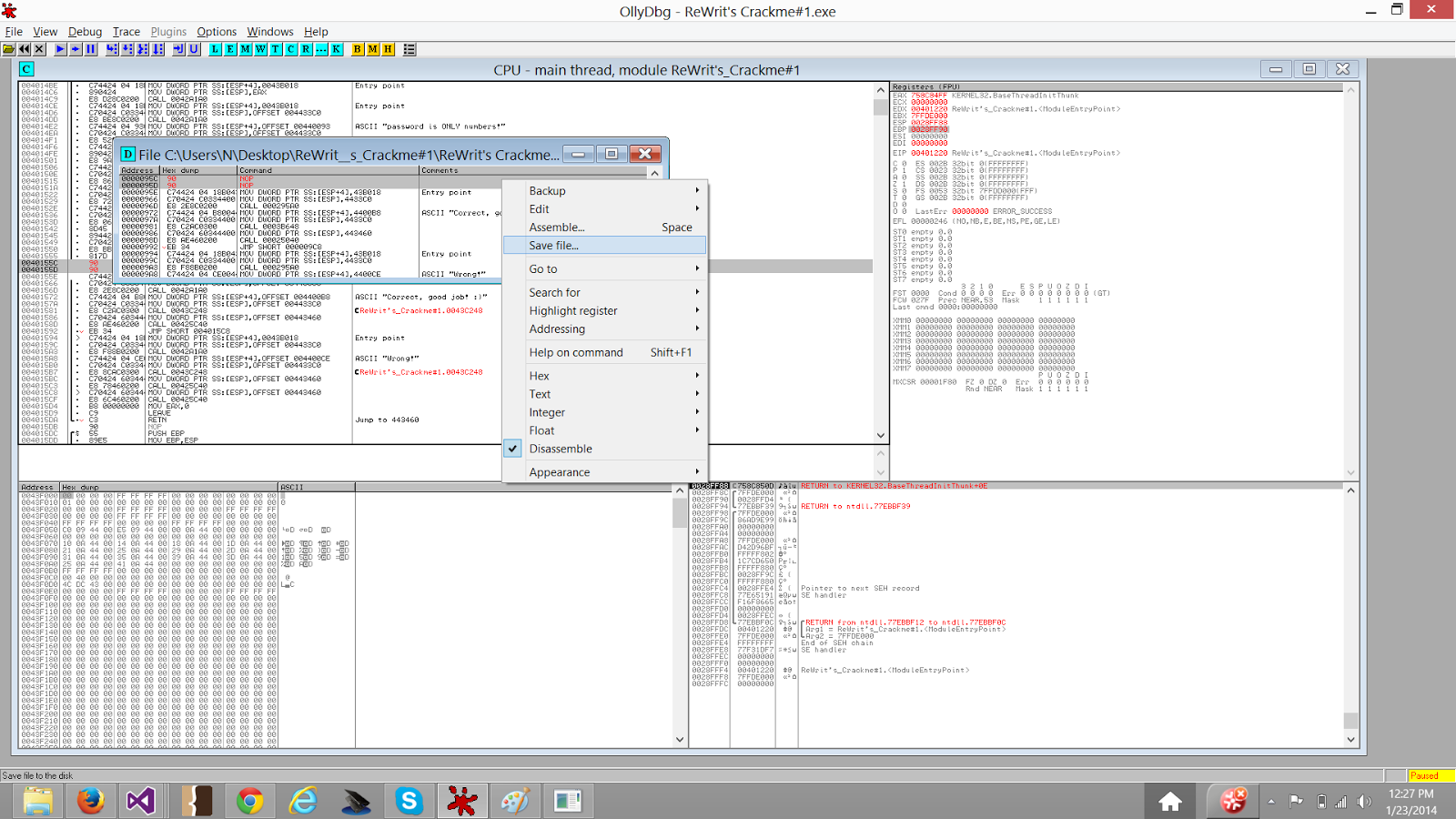This screenshot has height=819, width=1456.
Task: Open Executable modules with E icon
Action: pos(230,49)
